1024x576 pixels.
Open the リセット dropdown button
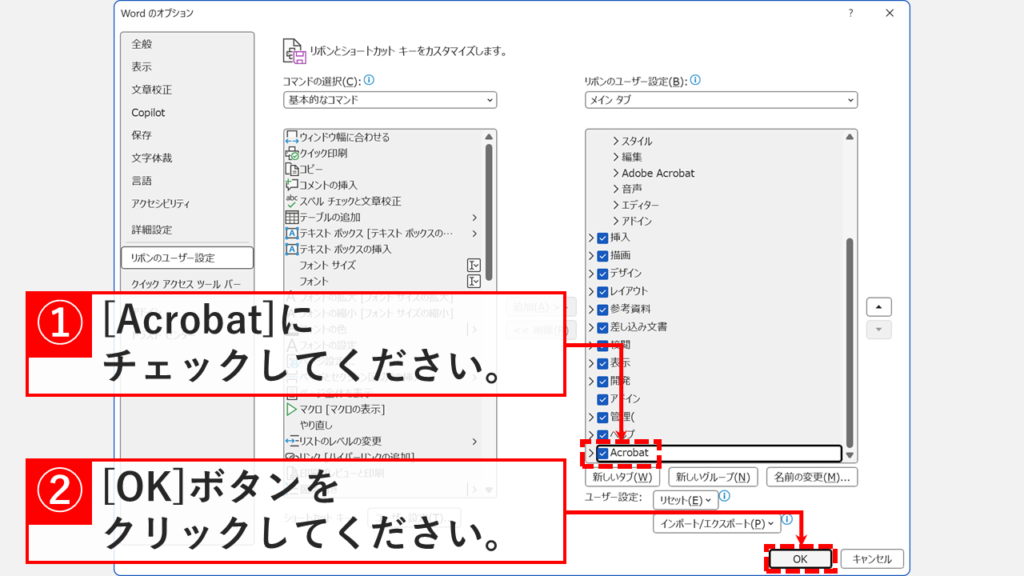685,500
